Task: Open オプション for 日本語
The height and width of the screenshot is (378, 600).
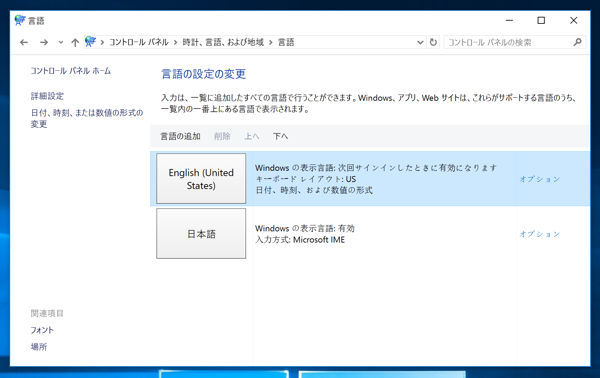Action: (540, 234)
